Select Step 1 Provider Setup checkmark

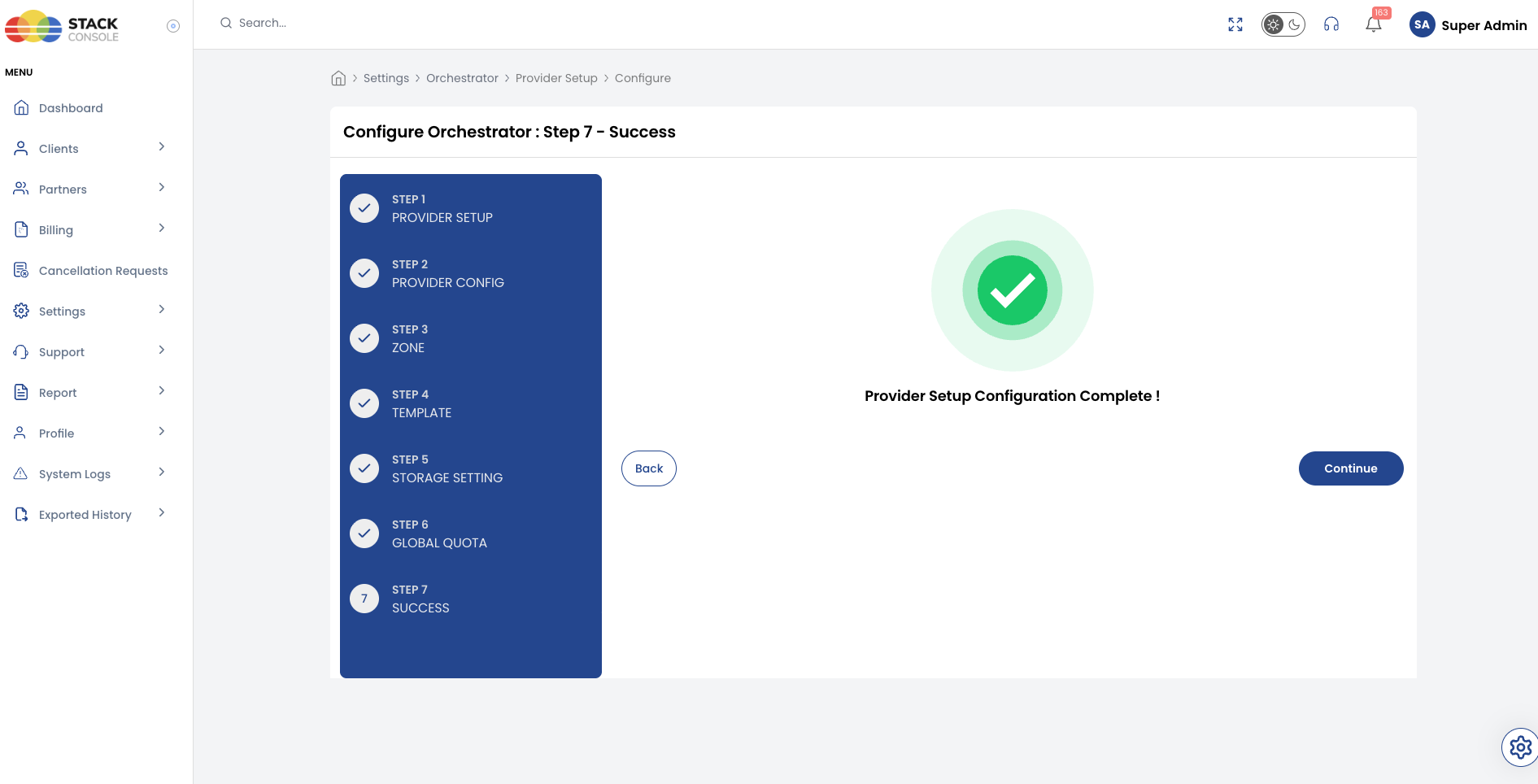coord(364,208)
